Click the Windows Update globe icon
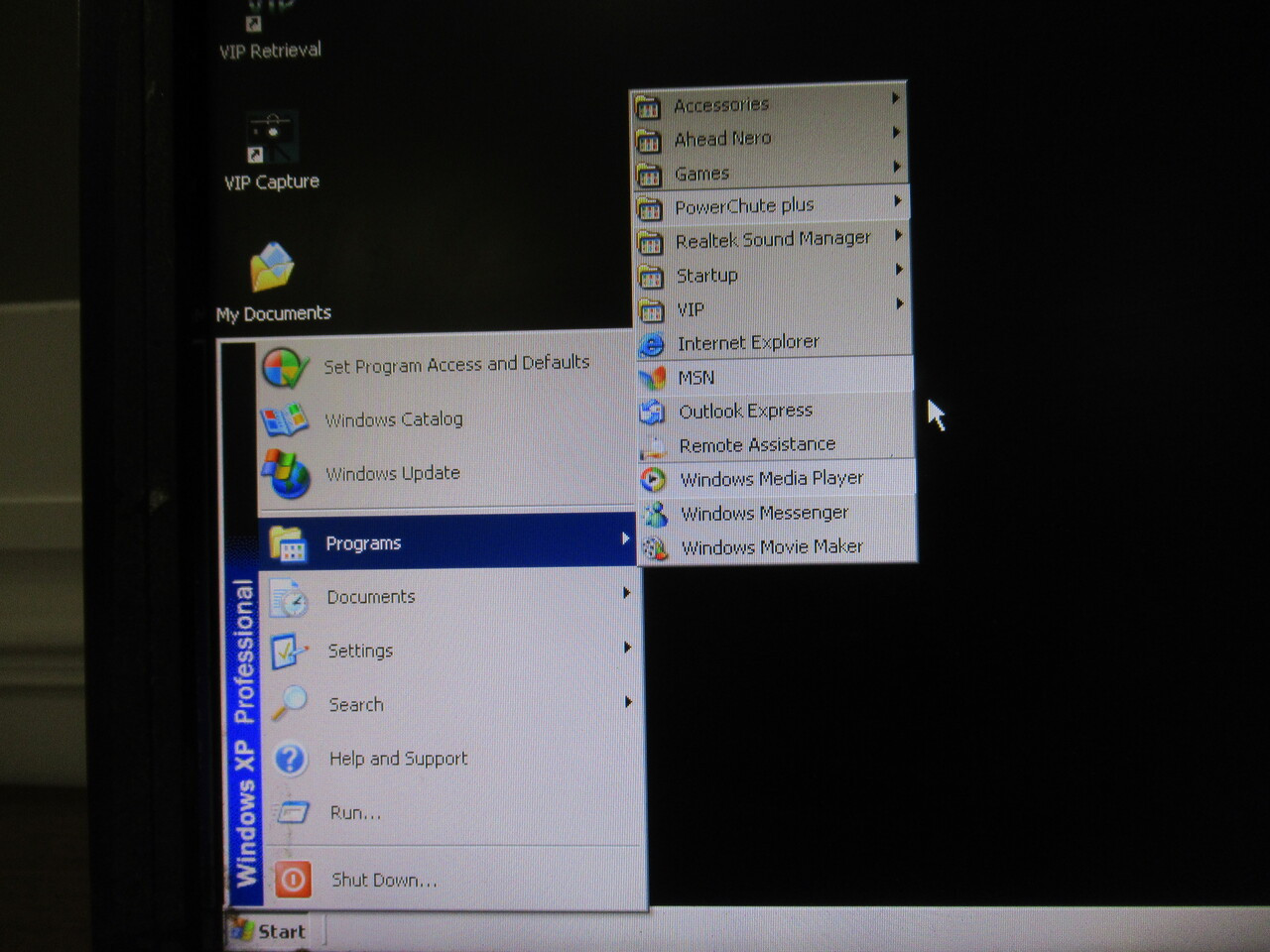 (286, 474)
